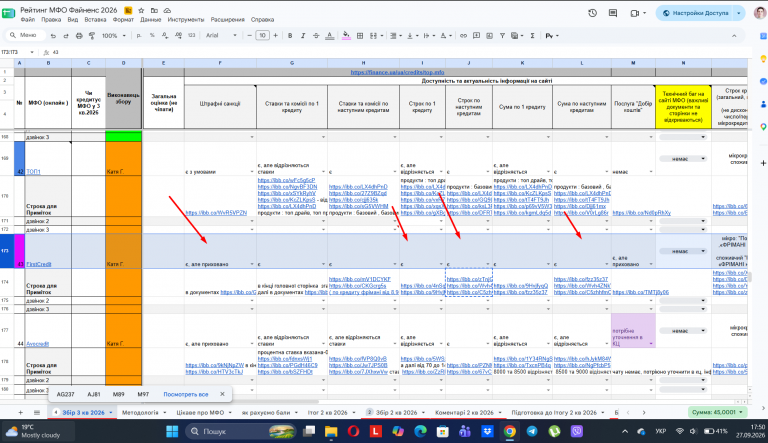The height and width of the screenshot is (443, 768).
Task: Open the all sheets list
Action: tap(37, 413)
